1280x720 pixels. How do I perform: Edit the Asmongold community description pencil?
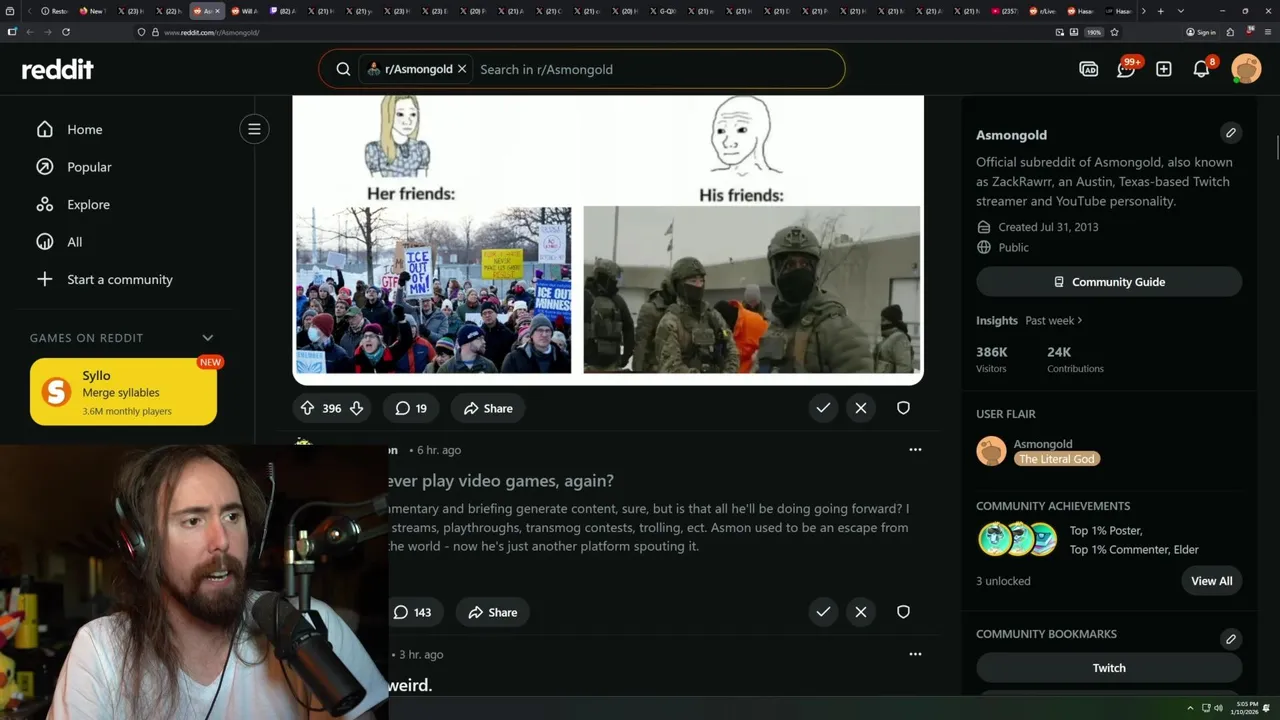click(1231, 132)
